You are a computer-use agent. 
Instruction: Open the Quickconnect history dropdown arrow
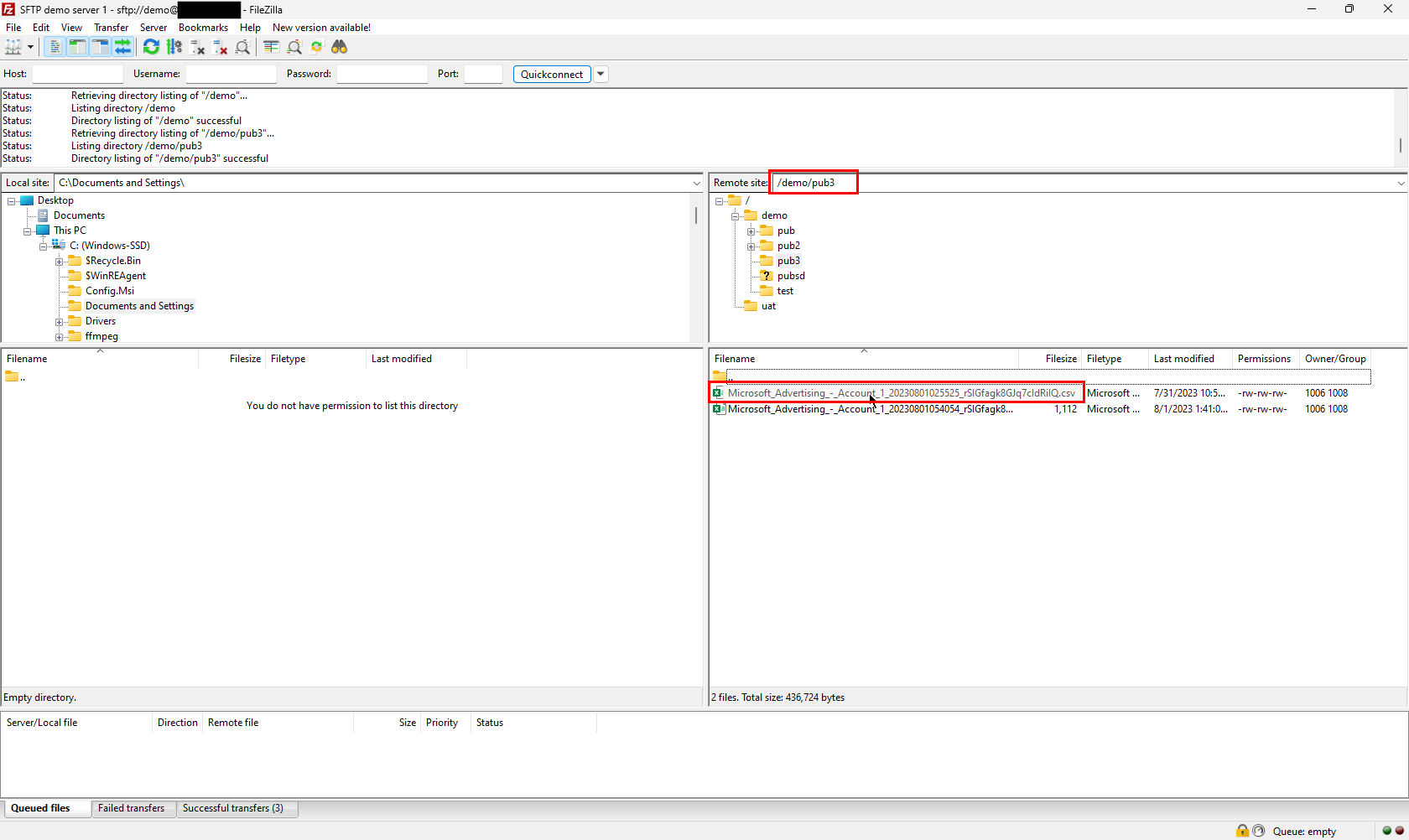601,74
